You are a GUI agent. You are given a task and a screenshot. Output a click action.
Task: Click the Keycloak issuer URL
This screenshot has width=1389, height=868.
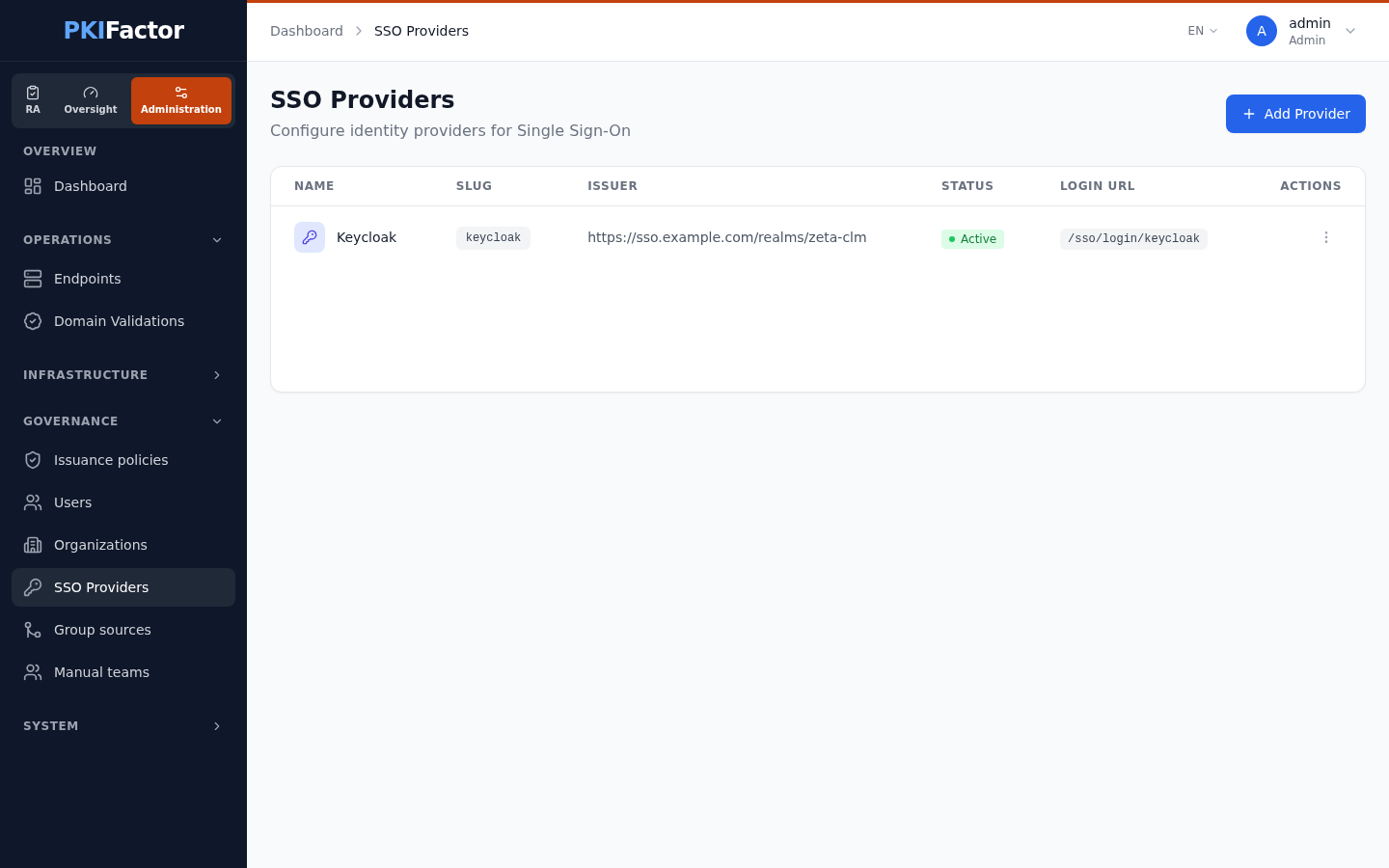click(x=727, y=237)
